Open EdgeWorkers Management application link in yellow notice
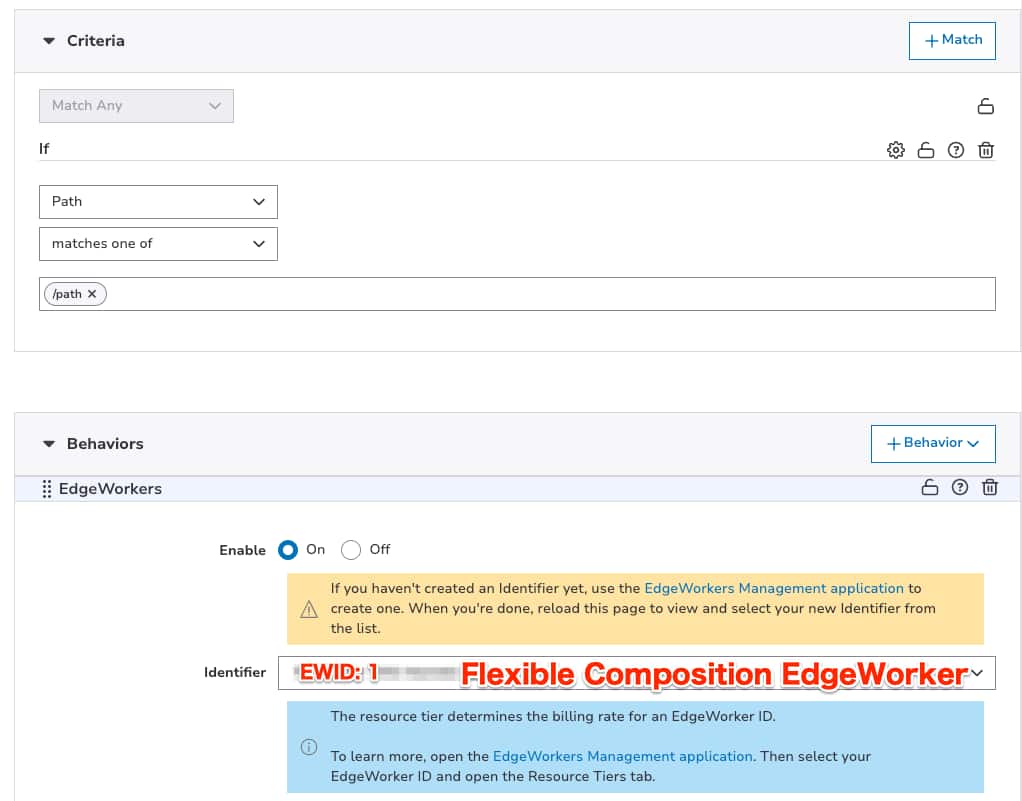The height and width of the screenshot is (801, 1022). pyautogui.click(x=773, y=589)
